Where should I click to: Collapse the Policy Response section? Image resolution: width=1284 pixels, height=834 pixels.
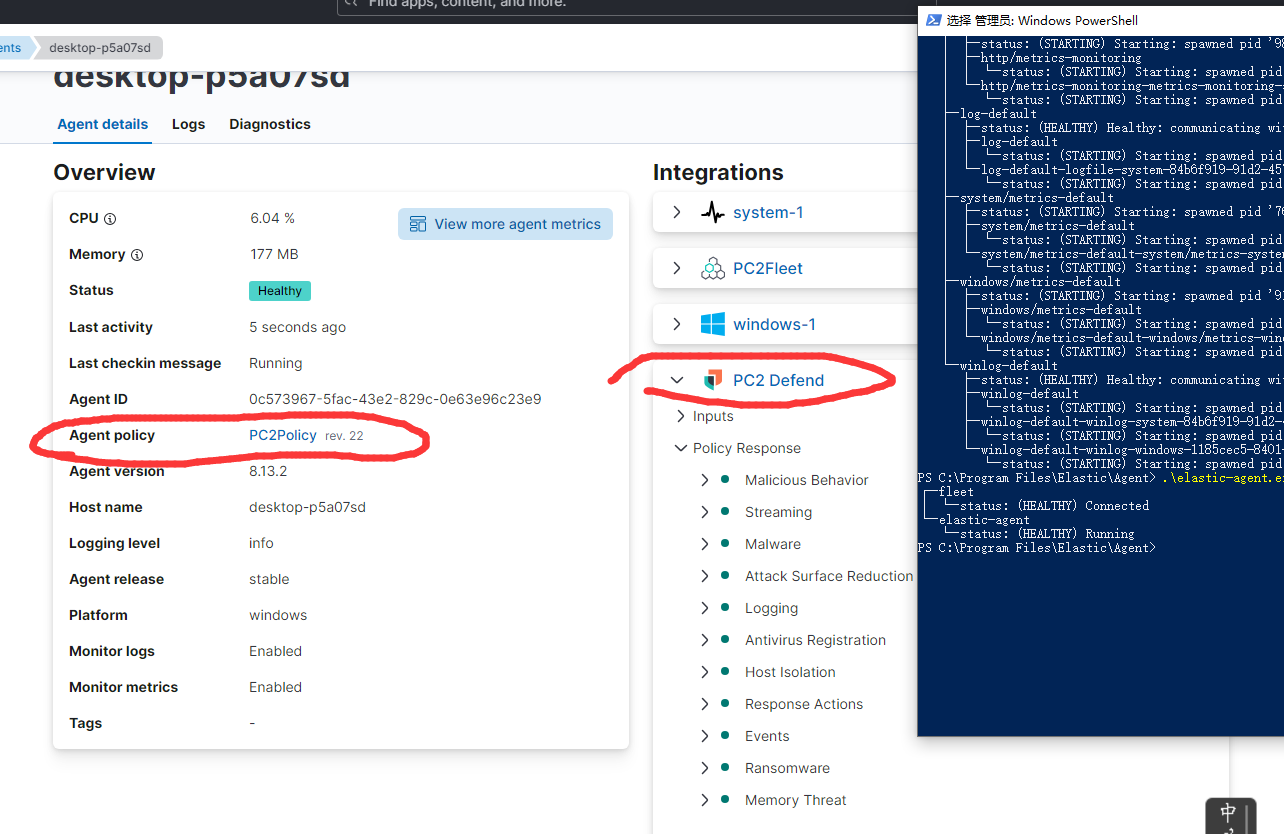pos(681,448)
